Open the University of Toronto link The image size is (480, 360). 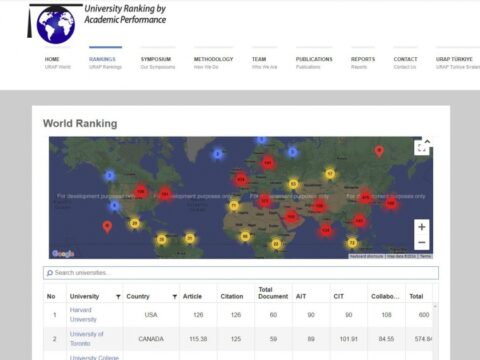click(x=86, y=339)
